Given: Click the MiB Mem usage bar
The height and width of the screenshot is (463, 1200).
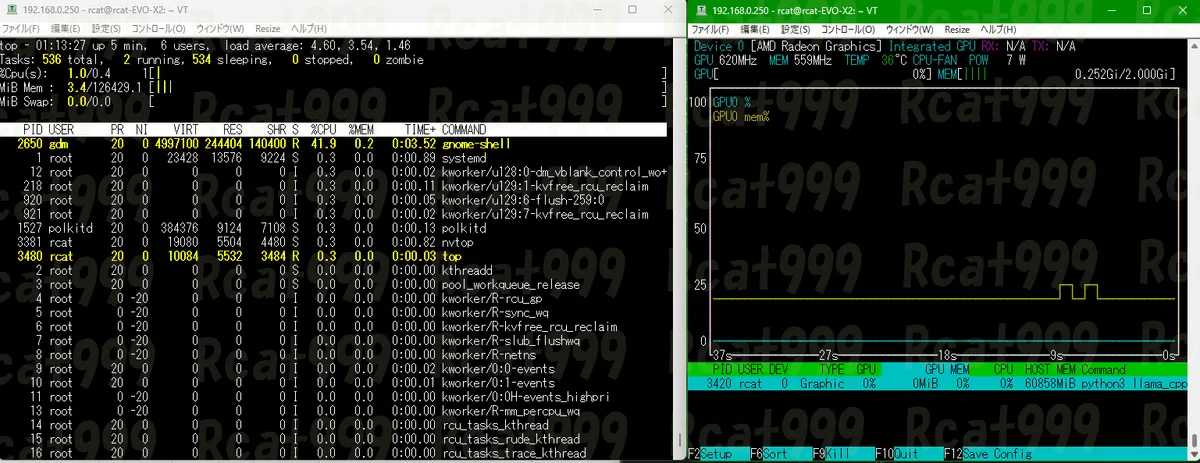Looking at the screenshot, I should point(407,88).
